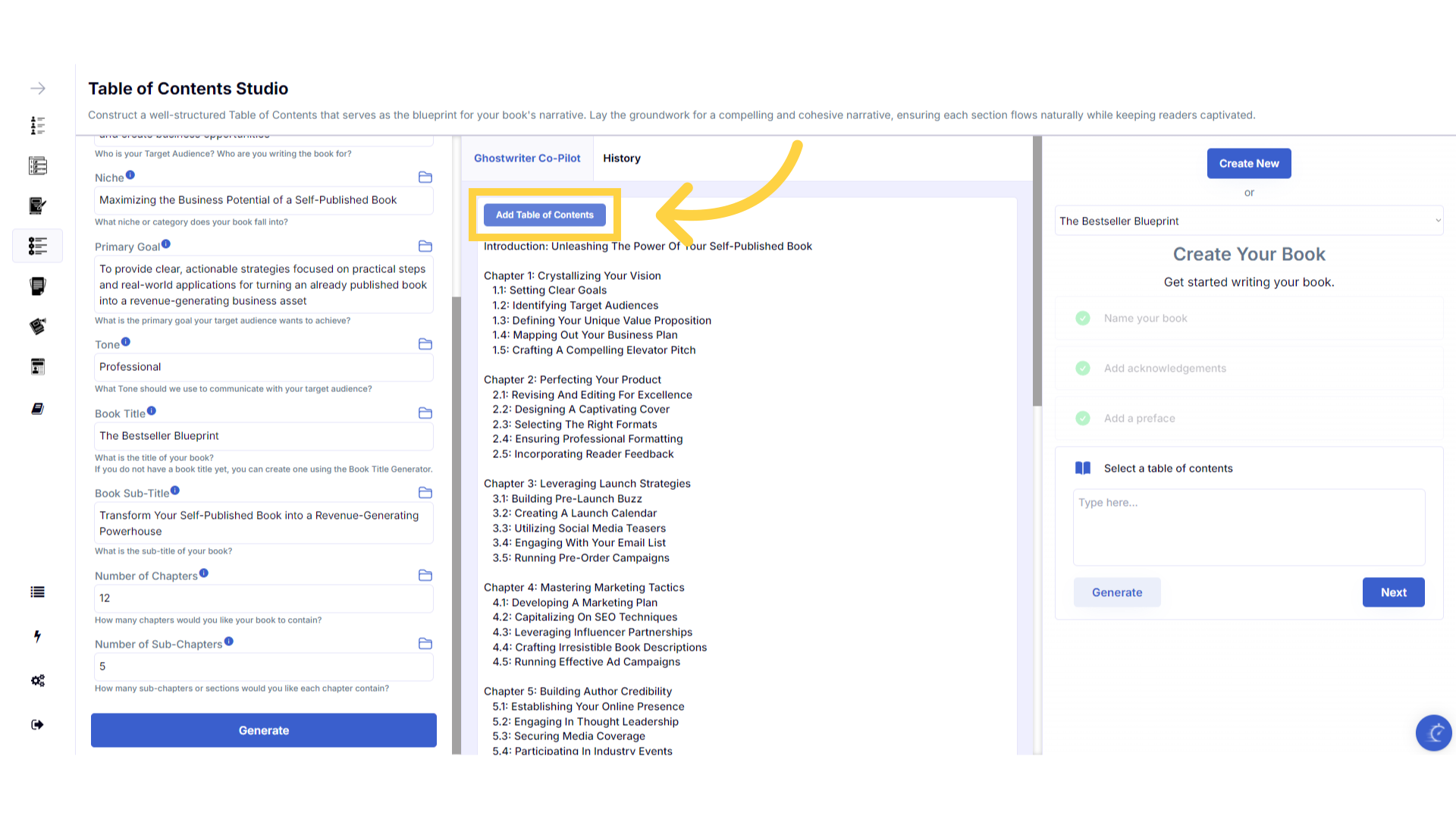
Task: Open the Table of Contents sidebar icon
Action: coord(37,246)
